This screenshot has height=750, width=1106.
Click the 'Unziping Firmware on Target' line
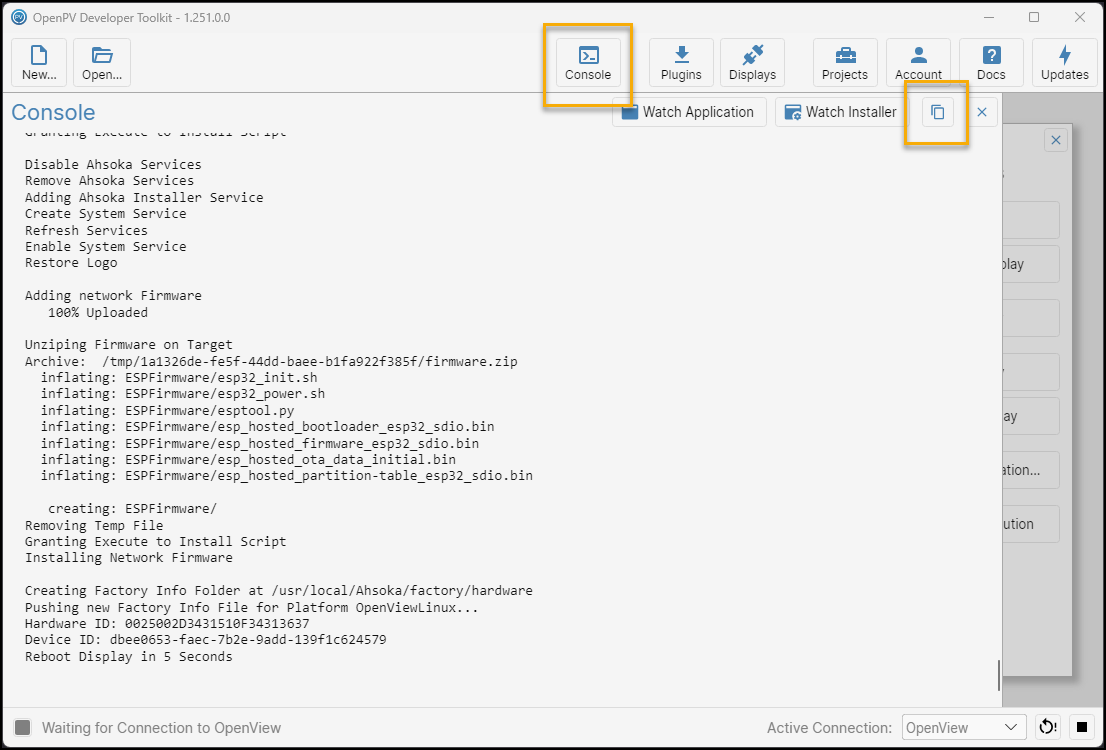(128, 345)
